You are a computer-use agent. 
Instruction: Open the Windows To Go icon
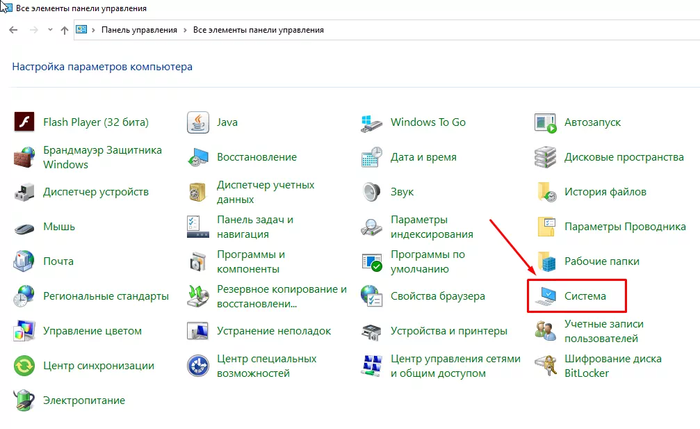pos(372,122)
